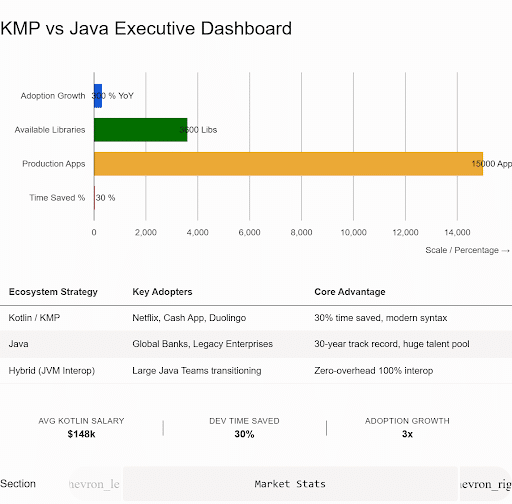Click the '14,000' x-axis tick label
This screenshot has width=512, height=504.
click(457, 232)
